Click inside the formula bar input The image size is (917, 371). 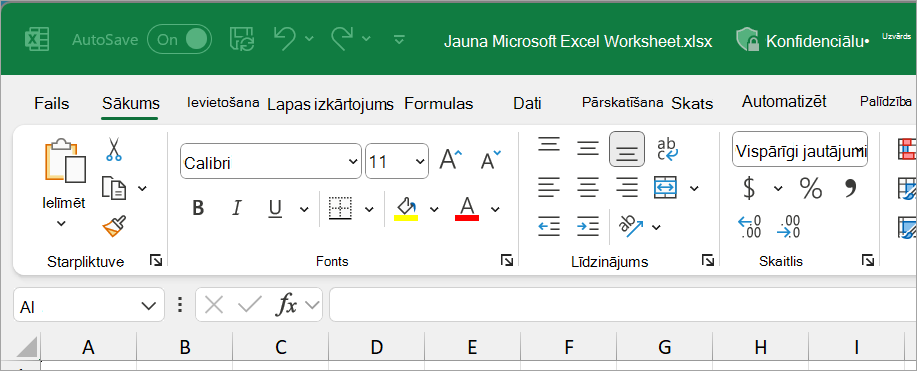click(x=623, y=305)
